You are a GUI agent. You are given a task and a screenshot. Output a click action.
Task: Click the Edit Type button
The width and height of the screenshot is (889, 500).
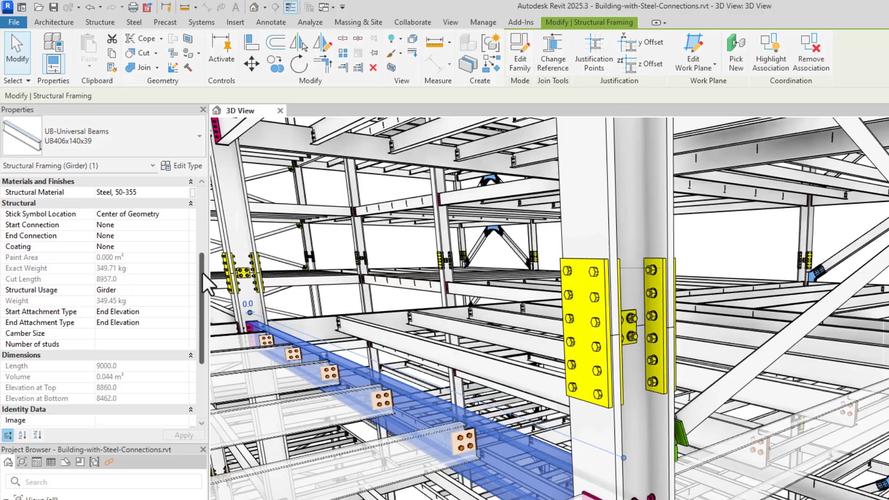pos(181,166)
